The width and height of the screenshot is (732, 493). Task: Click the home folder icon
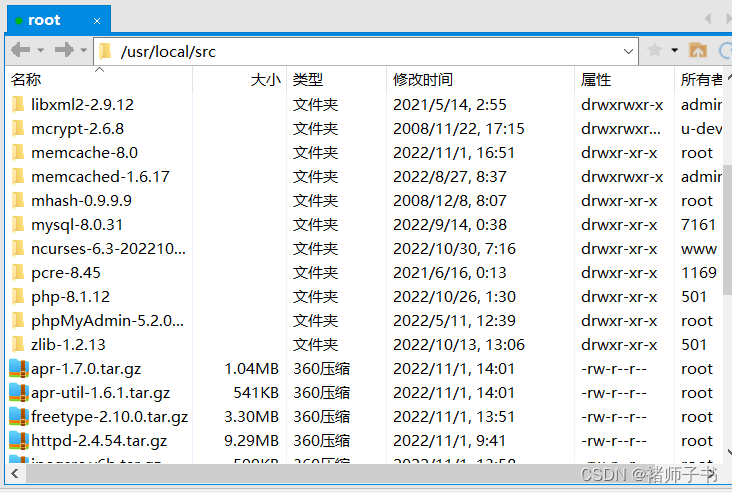[x=698, y=49]
